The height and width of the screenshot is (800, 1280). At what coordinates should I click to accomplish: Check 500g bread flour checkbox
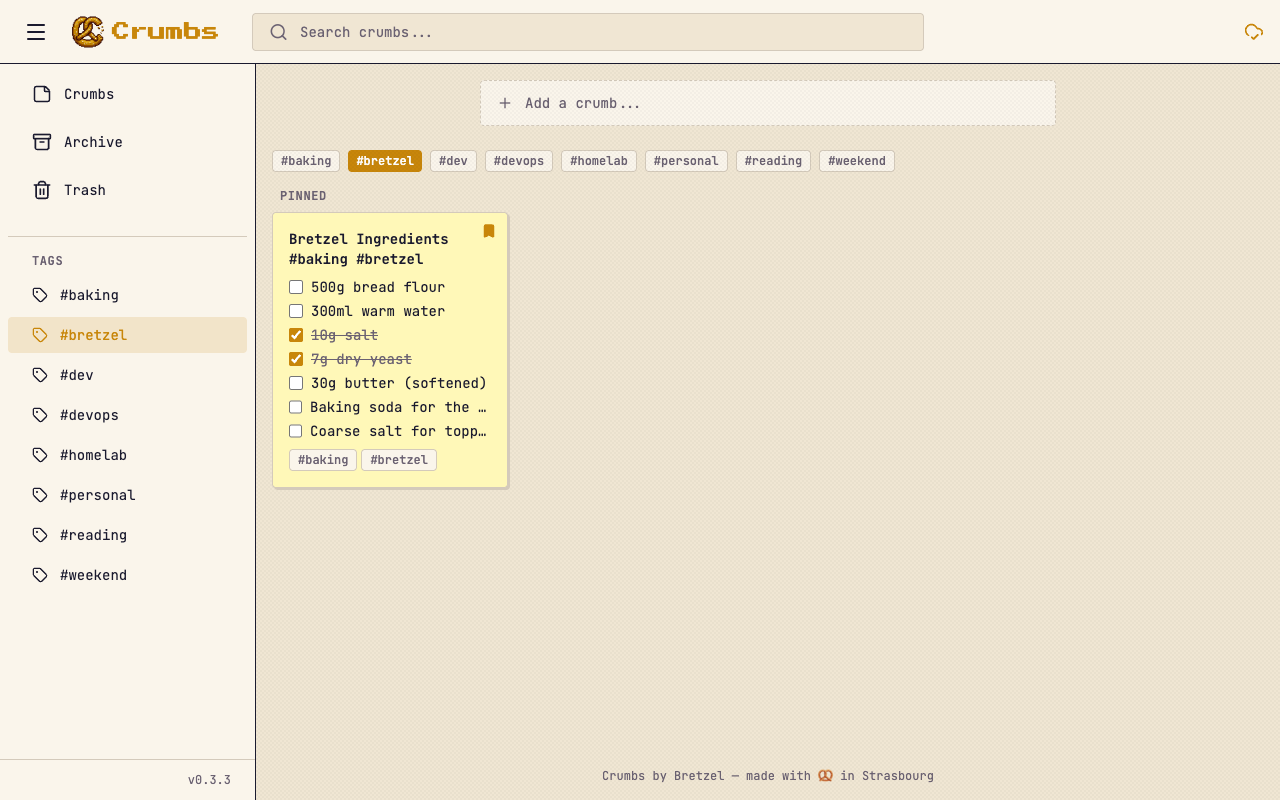[x=296, y=287]
